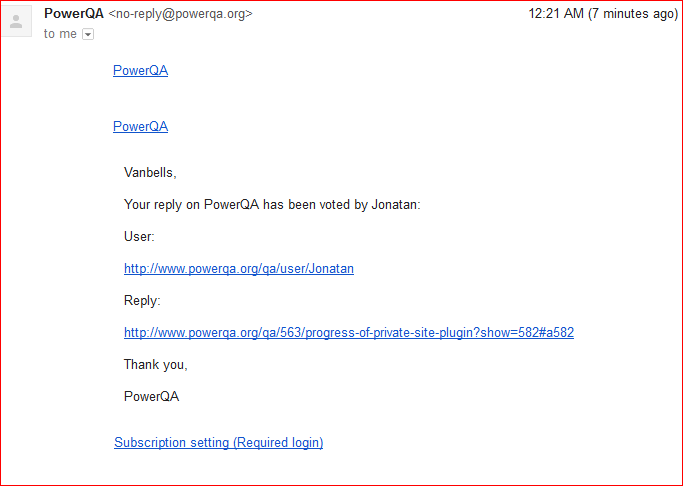Click the "to me" recipient text
The width and height of the screenshot is (683, 486).
[x=60, y=34]
